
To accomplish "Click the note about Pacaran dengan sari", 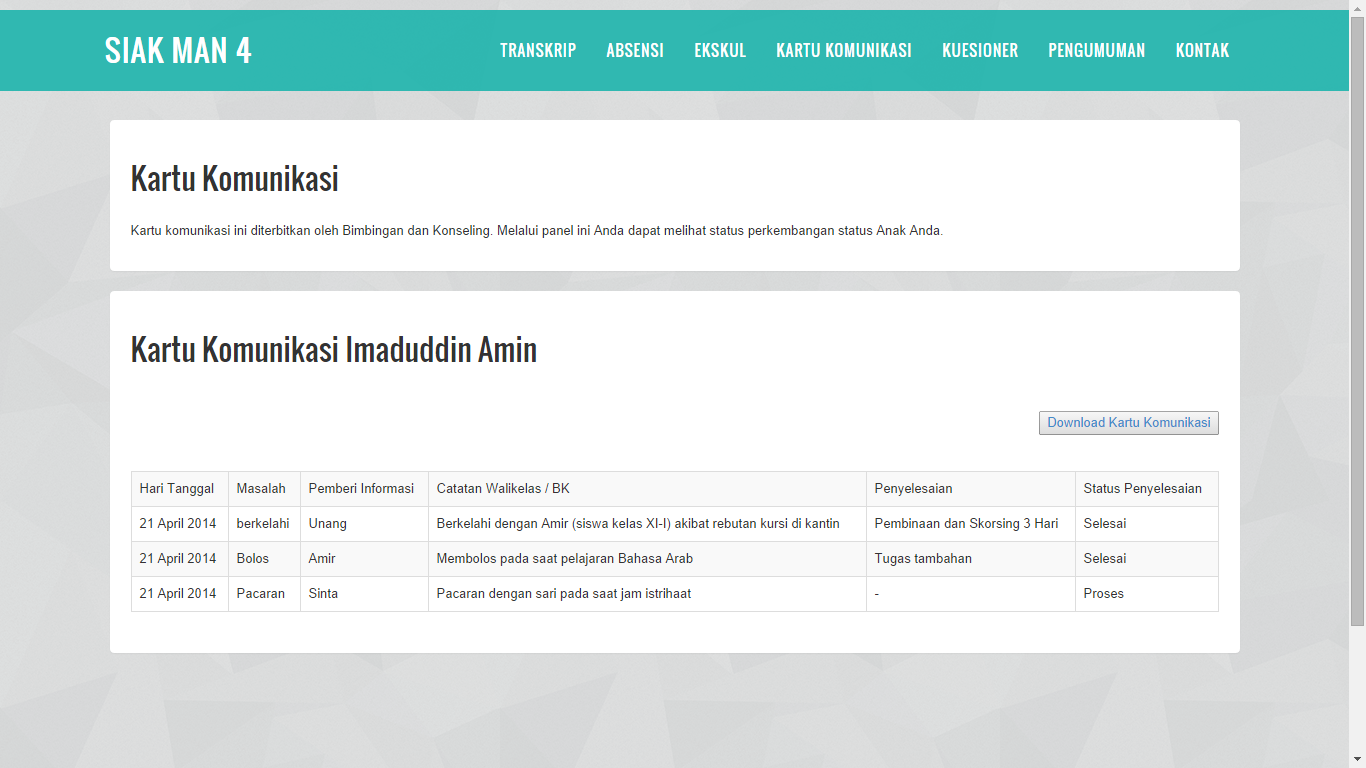I will click(564, 594).
